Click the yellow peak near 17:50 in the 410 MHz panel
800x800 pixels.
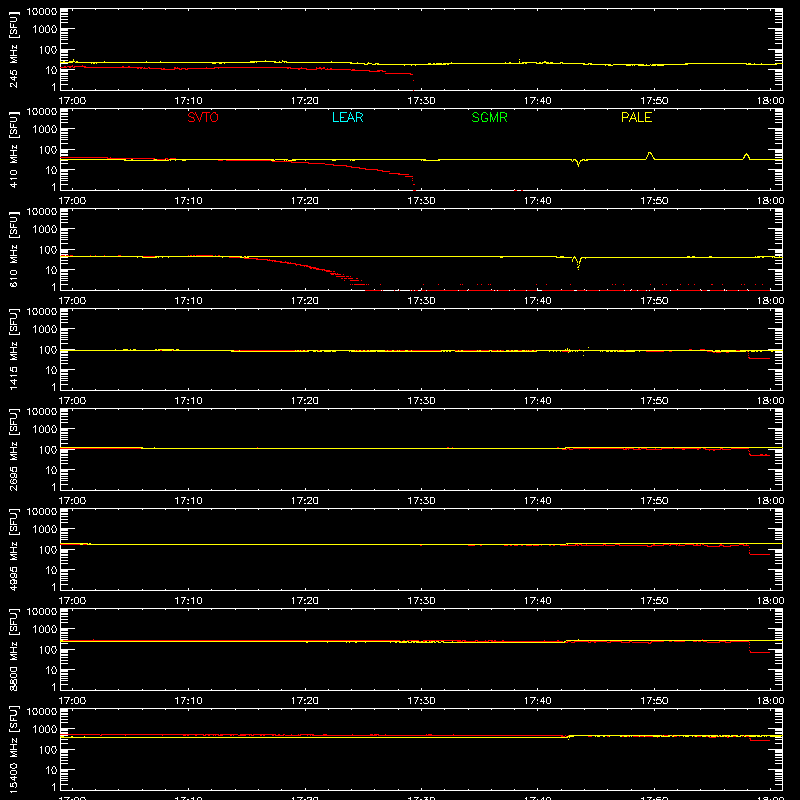point(649,155)
